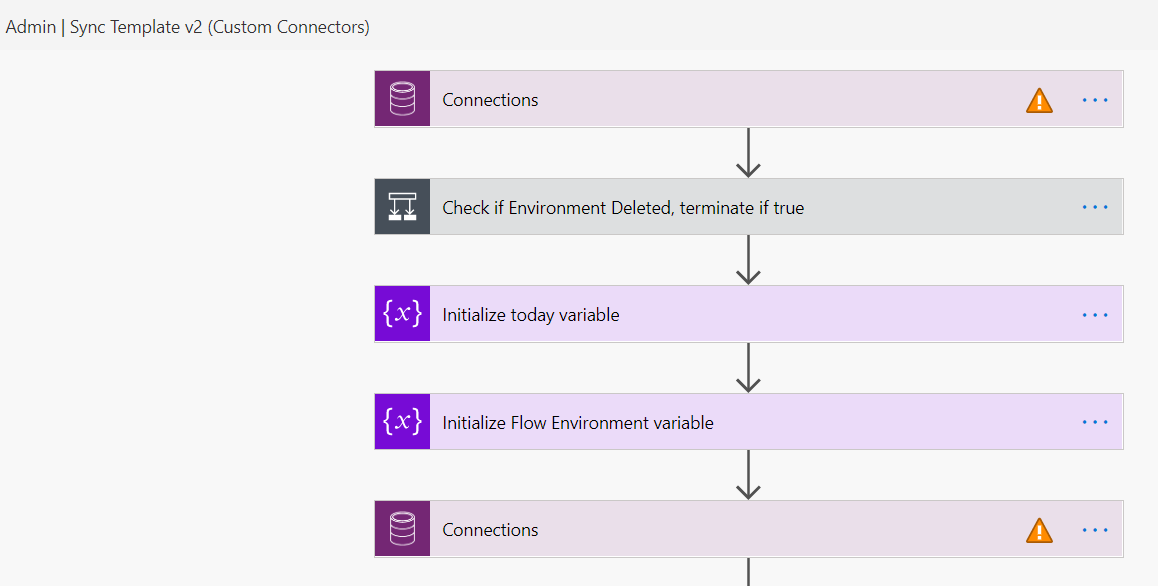Click the arrow below the second Connections action

(747, 575)
